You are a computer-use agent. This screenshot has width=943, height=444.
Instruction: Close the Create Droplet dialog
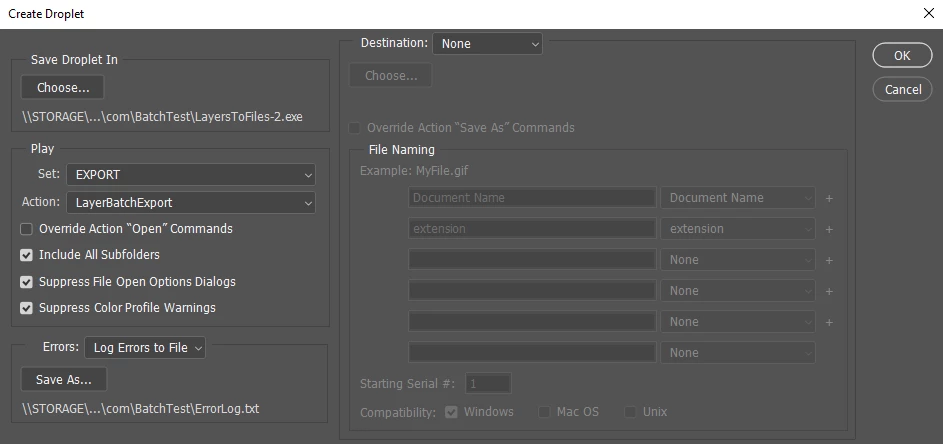pyautogui.click(x=929, y=13)
